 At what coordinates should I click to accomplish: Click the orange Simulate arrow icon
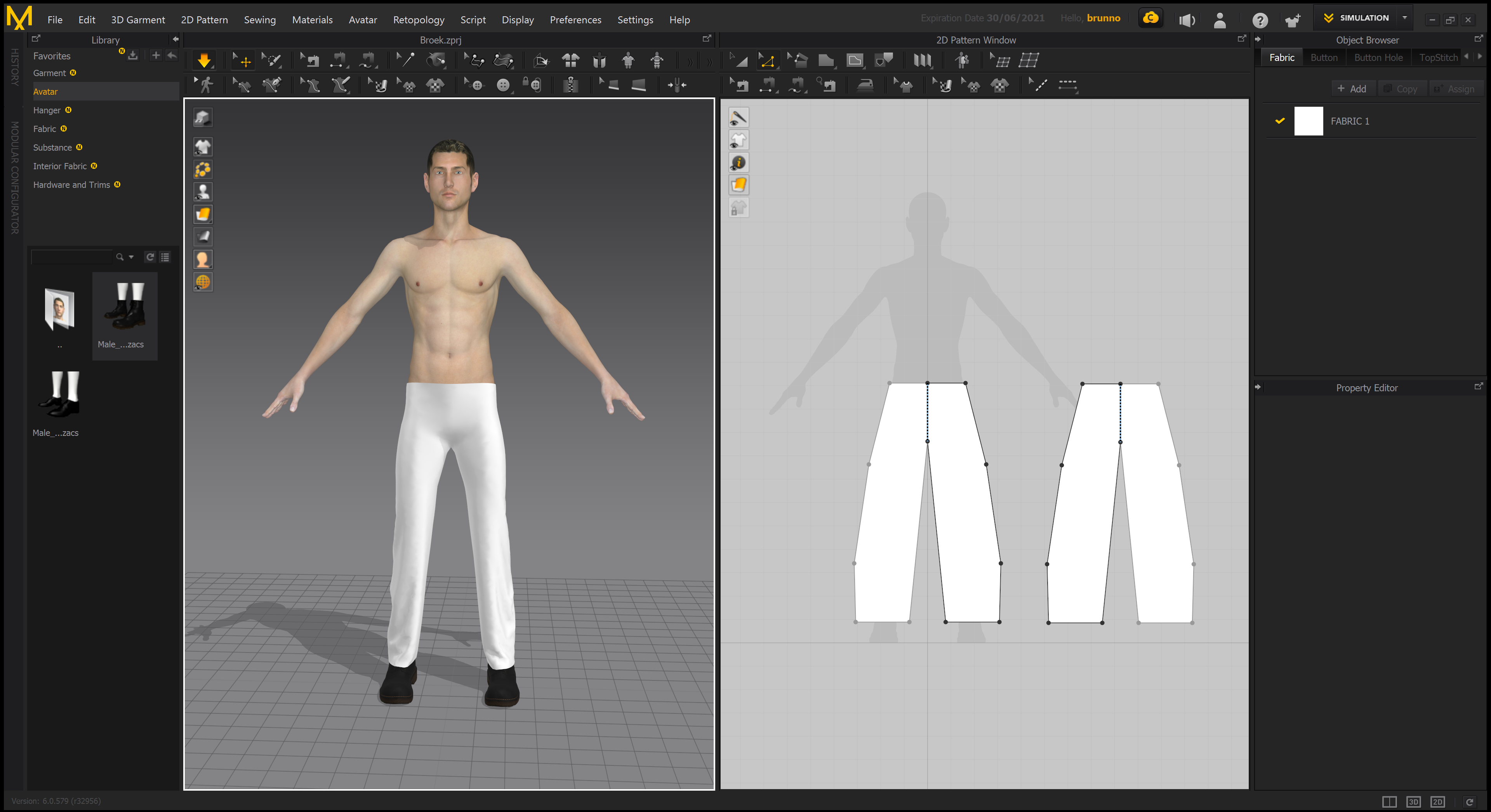[x=204, y=60]
